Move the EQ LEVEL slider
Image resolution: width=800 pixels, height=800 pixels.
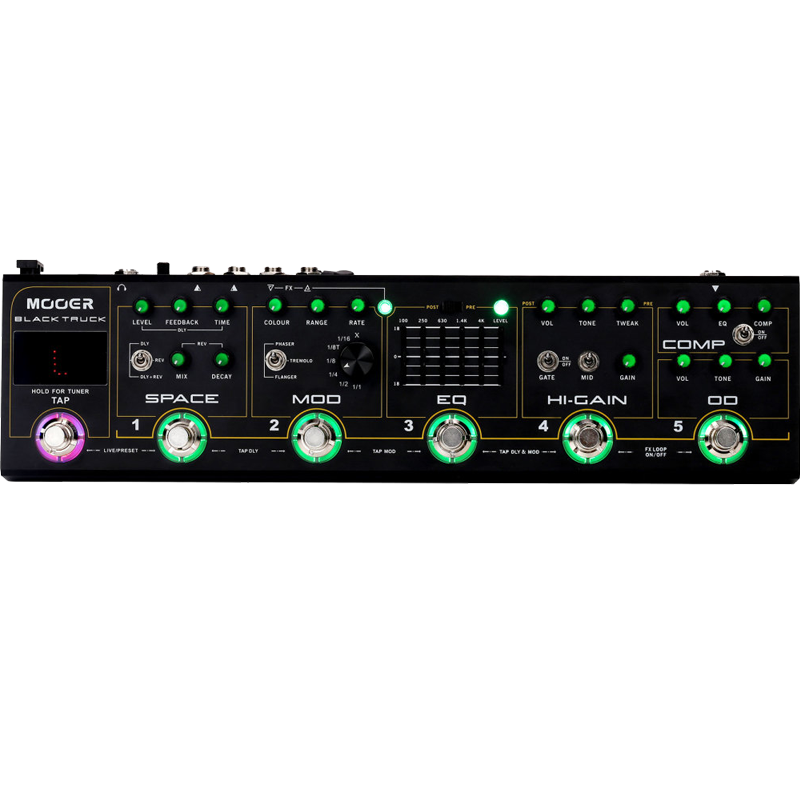(x=502, y=356)
